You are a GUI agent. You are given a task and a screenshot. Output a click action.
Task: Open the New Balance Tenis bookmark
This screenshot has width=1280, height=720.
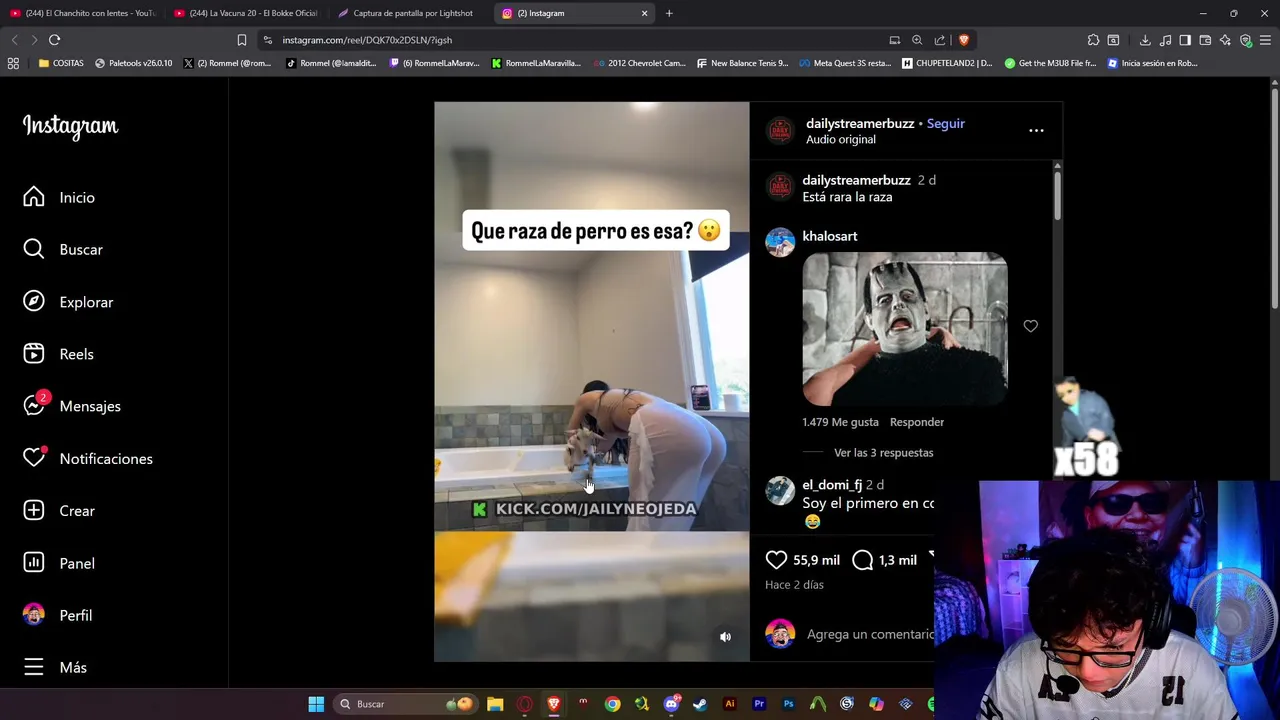(x=741, y=63)
